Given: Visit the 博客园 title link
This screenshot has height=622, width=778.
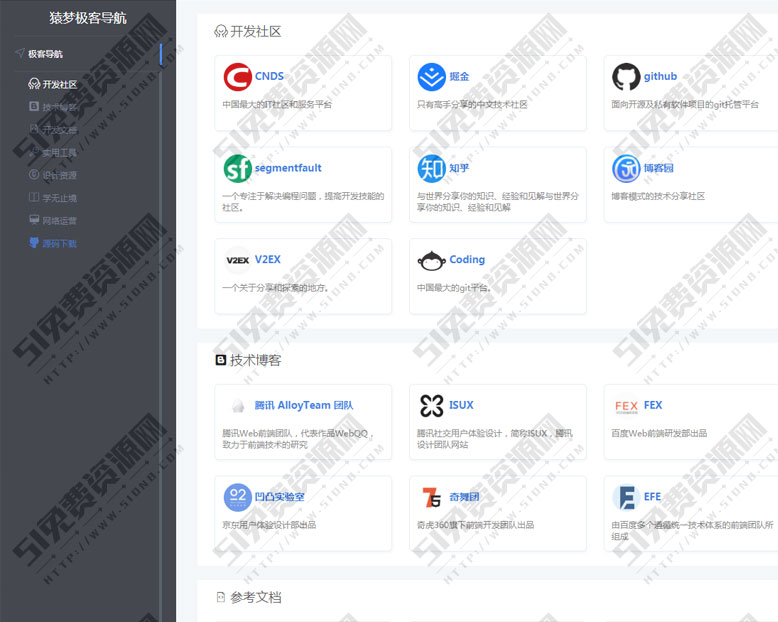Looking at the screenshot, I should (658, 168).
